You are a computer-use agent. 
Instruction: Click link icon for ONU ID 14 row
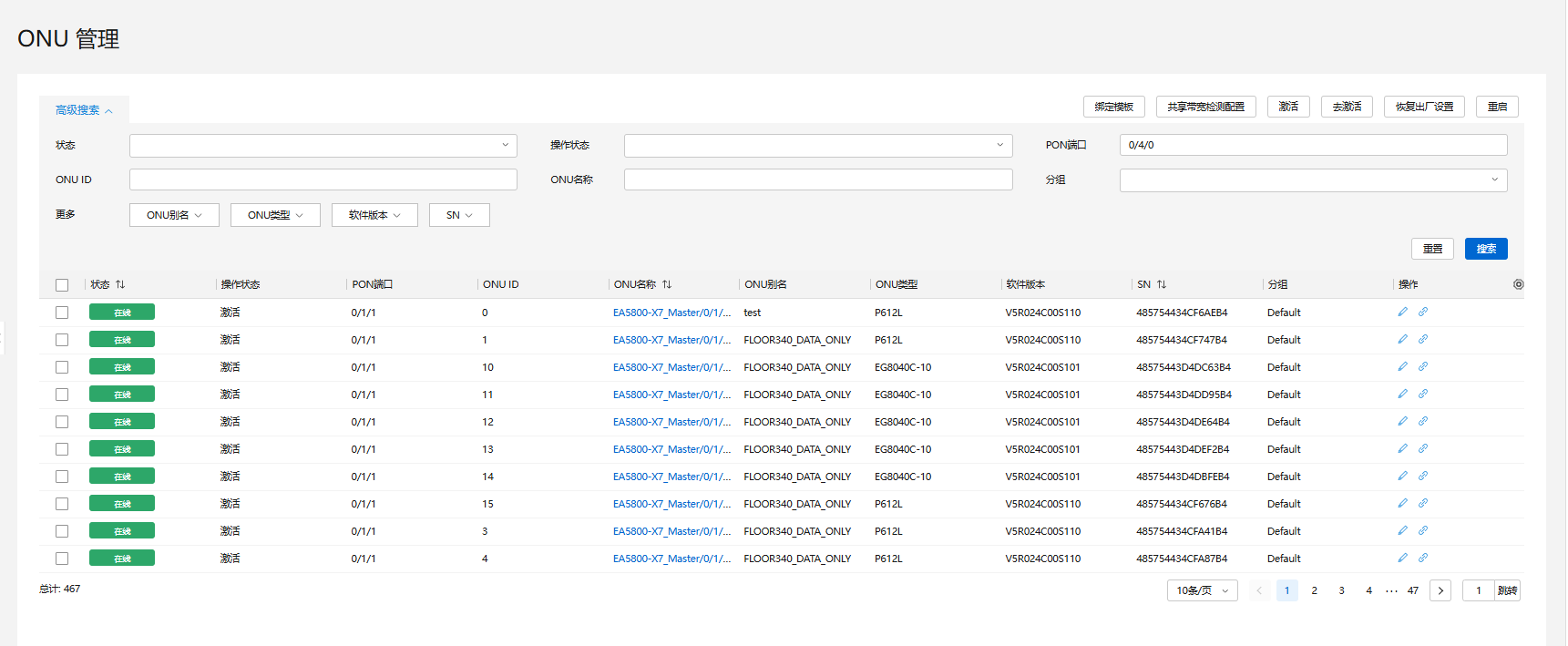click(x=1422, y=476)
